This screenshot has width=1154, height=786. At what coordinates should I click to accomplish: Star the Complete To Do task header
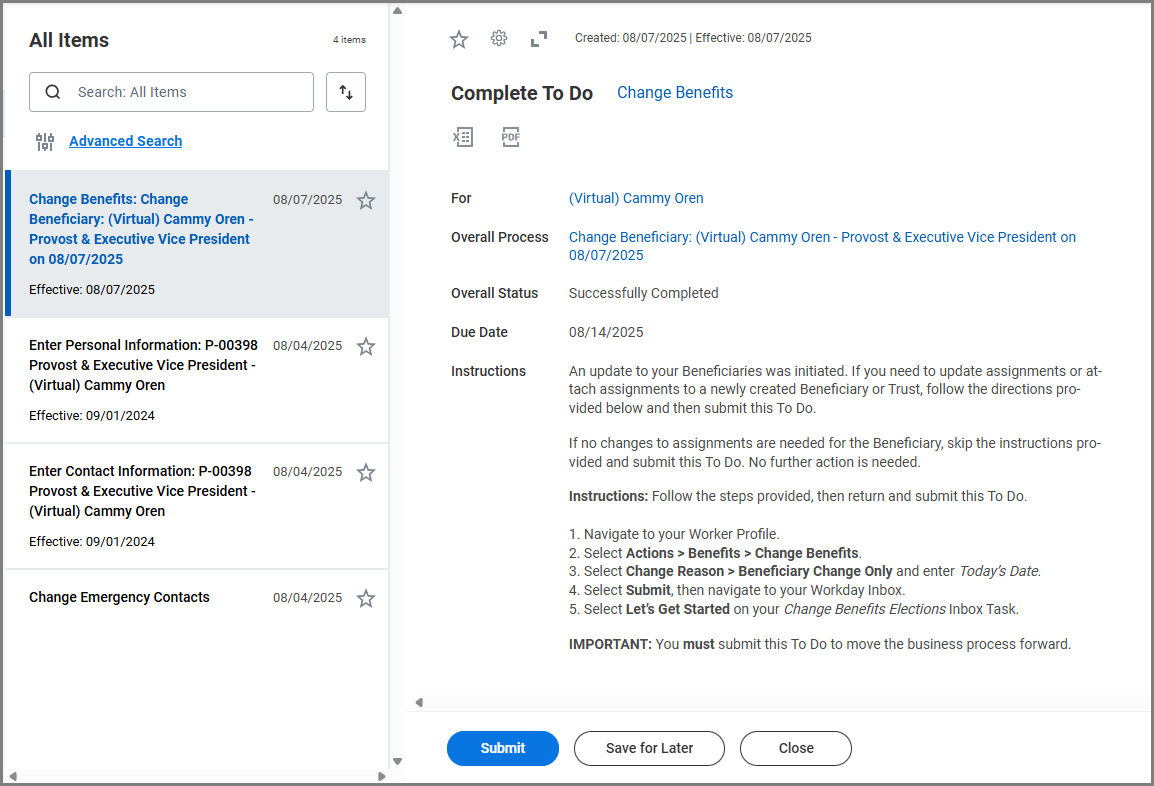tap(459, 39)
